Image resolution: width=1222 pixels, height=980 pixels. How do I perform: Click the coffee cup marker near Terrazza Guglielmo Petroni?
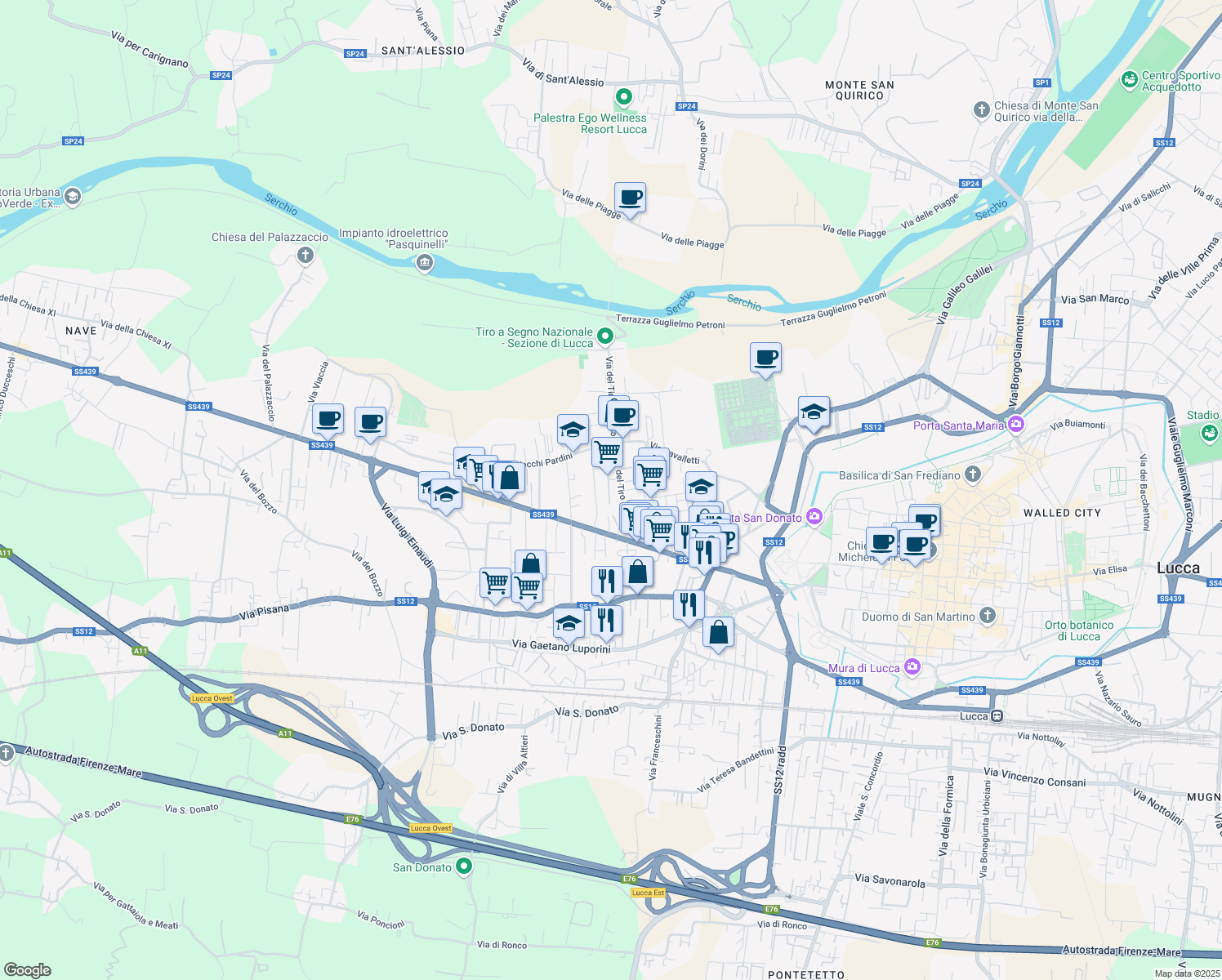pos(765,359)
